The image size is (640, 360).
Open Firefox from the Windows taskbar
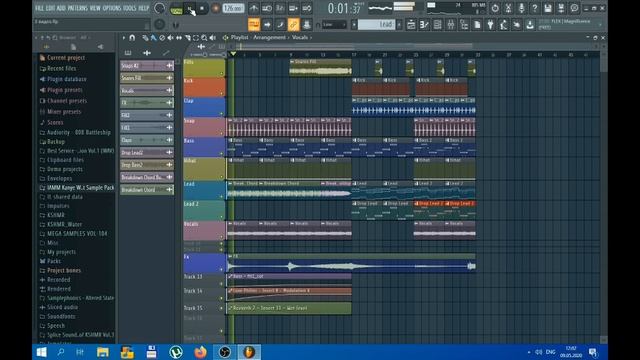pos(200,352)
